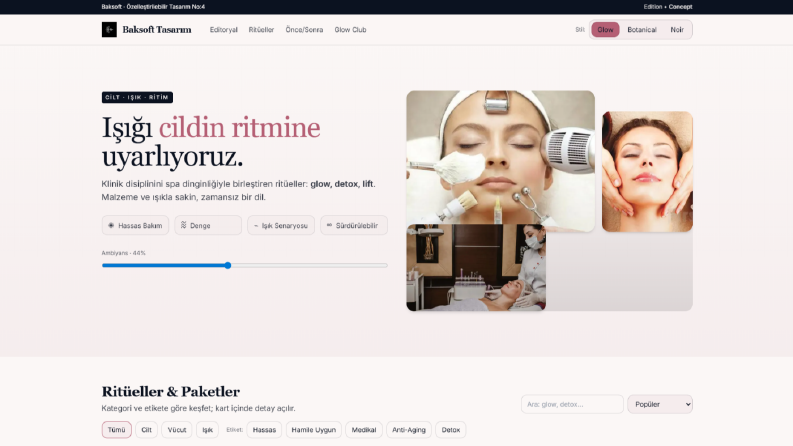793x446 pixels.
Task: Open the Editoryal nav link
Action: pos(224,30)
